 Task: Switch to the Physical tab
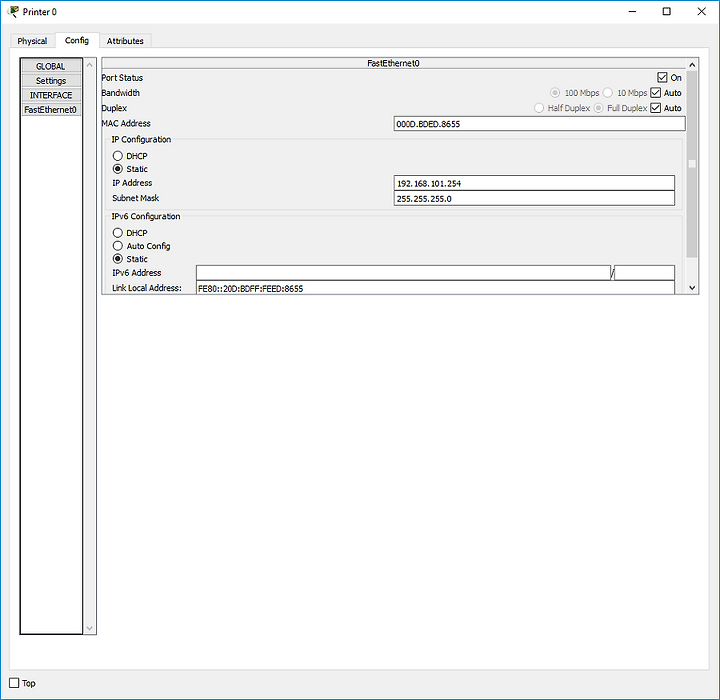click(32, 41)
